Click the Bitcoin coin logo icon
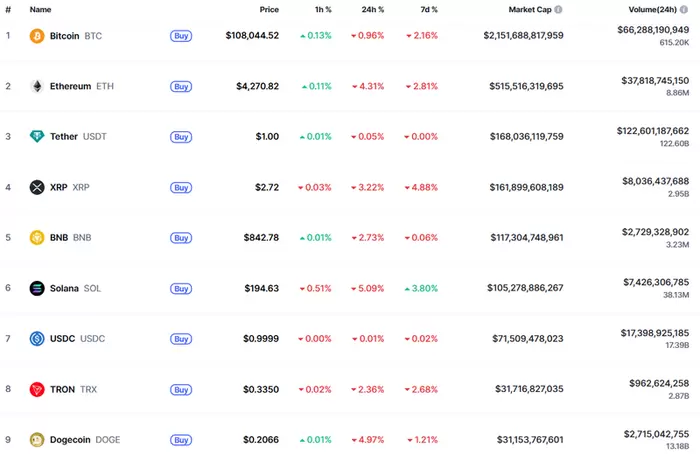The height and width of the screenshot is (454, 700). [37, 36]
